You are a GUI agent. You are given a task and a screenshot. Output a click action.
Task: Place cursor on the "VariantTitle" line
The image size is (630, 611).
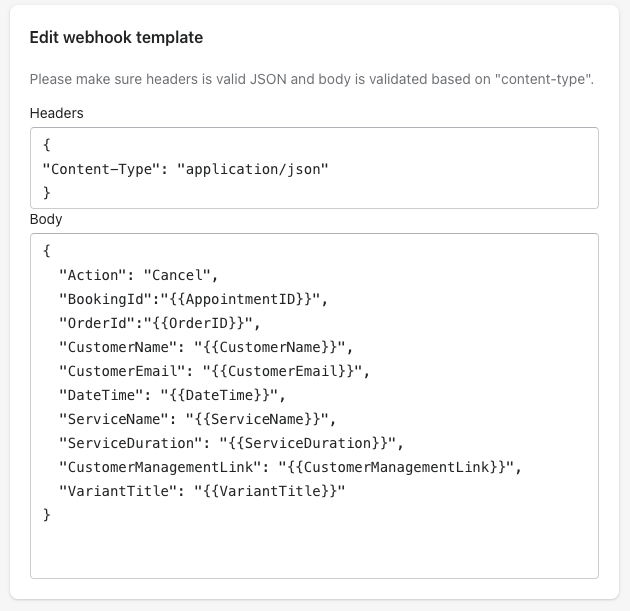coord(202,491)
